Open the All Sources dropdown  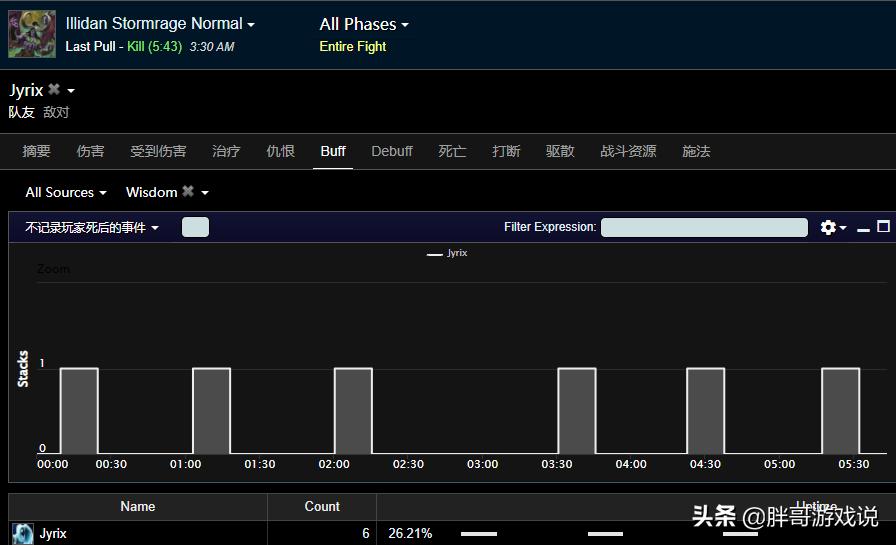(65, 192)
